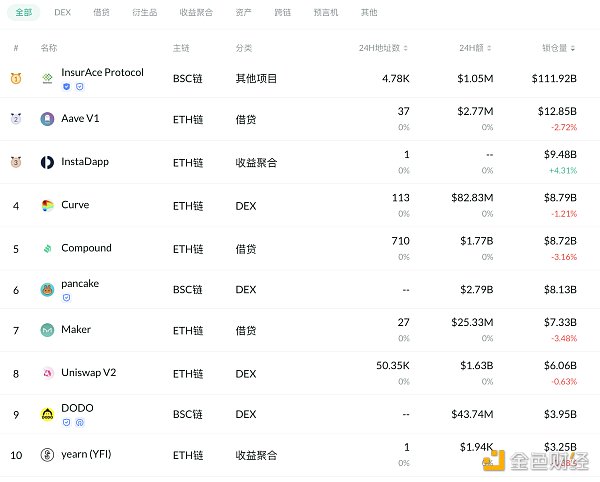Viewport: 600px width, 482px height.
Task: Click pancake's shield badge icon
Action: 66,297
